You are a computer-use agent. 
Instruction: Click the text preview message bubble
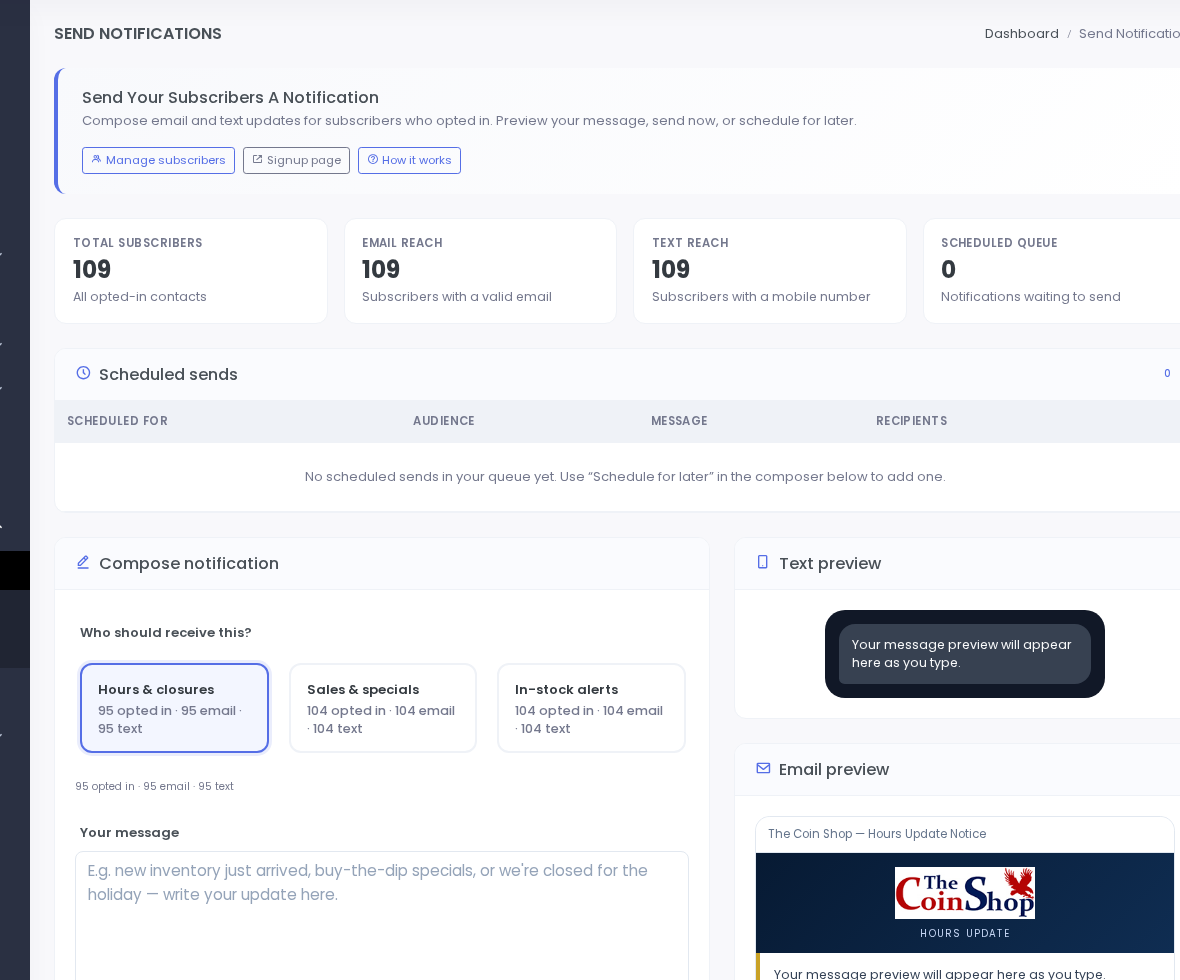click(965, 654)
